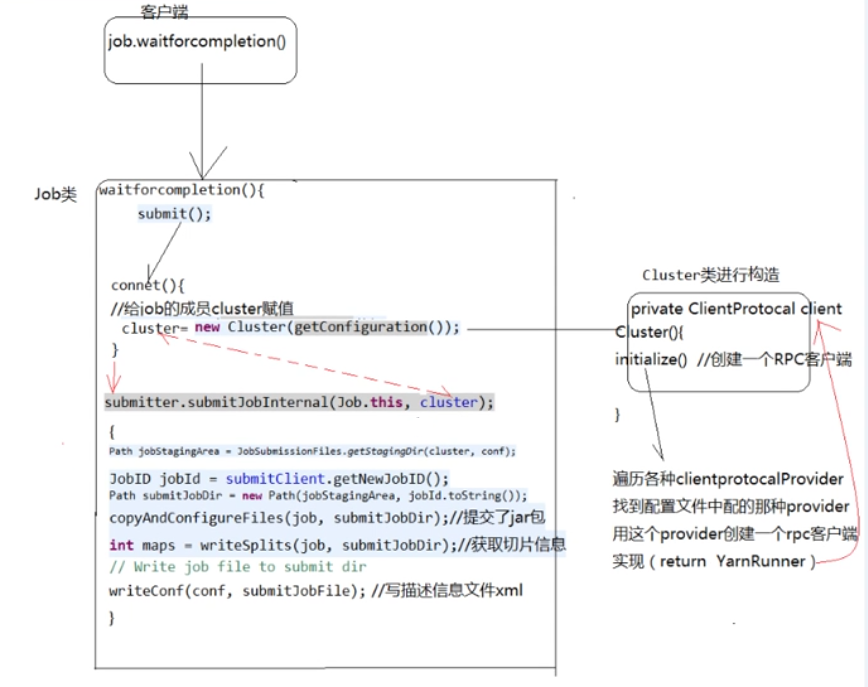Click the copyAndConfigureFiles line

tap(327, 518)
